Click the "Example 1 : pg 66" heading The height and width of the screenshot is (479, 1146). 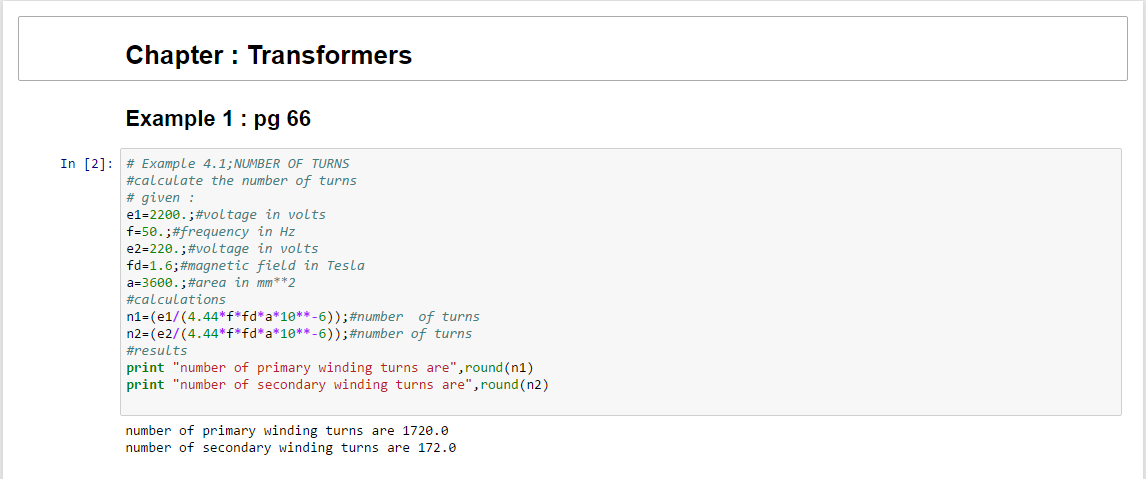coord(218,119)
